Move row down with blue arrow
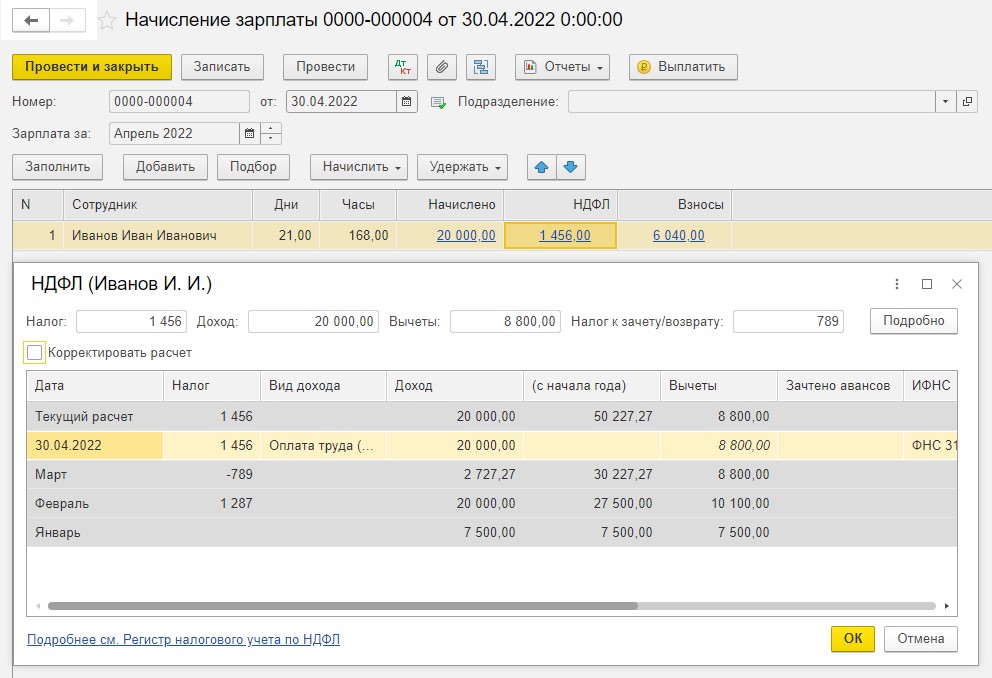Viewport: 992px width, 678px height. 571,167
